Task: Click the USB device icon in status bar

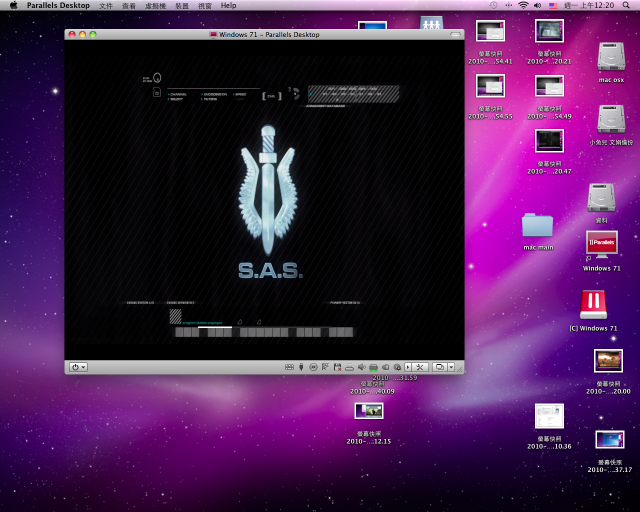Action: [x=301, y=367]
